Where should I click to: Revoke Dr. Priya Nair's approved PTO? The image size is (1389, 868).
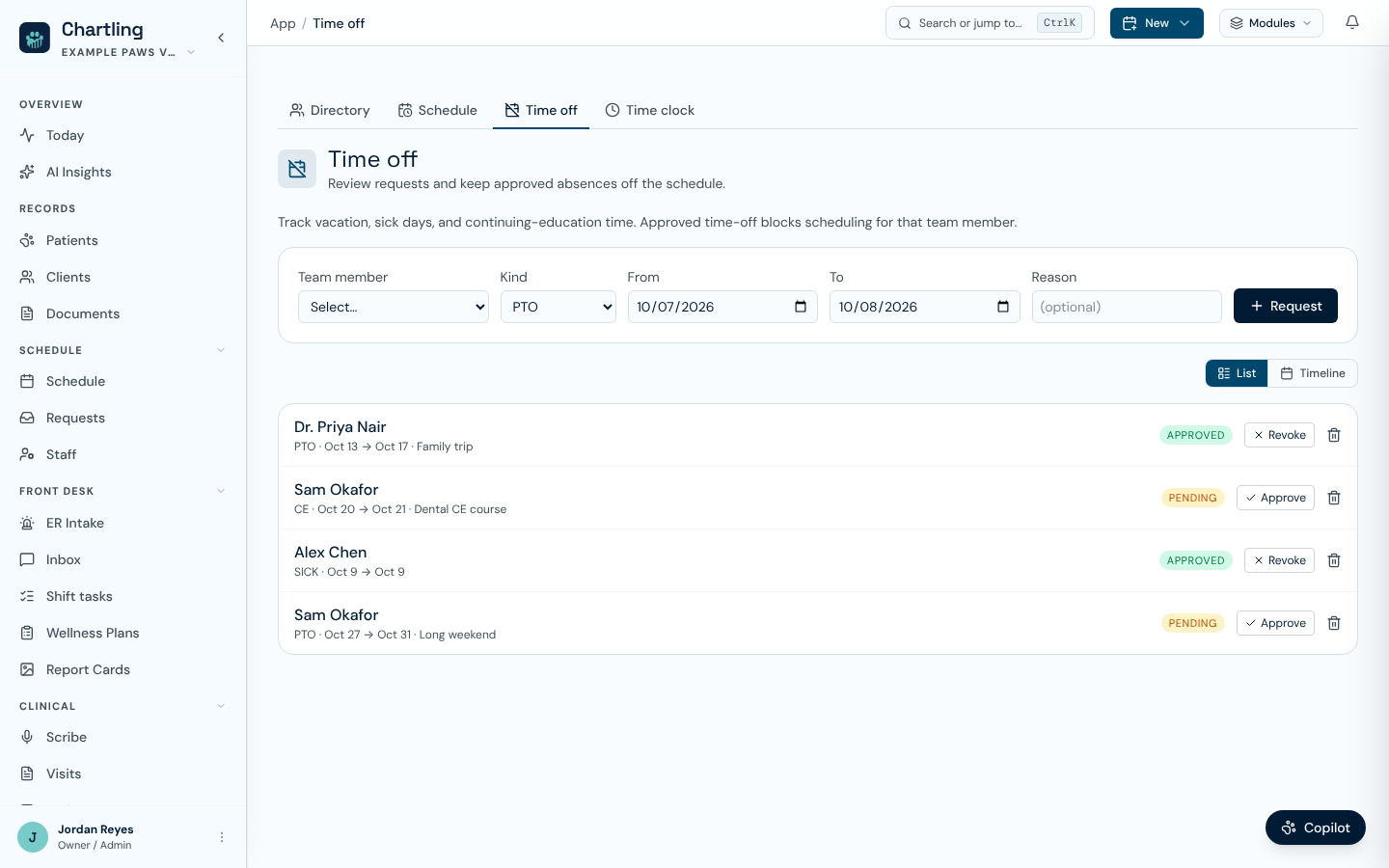coord(1279,435)
